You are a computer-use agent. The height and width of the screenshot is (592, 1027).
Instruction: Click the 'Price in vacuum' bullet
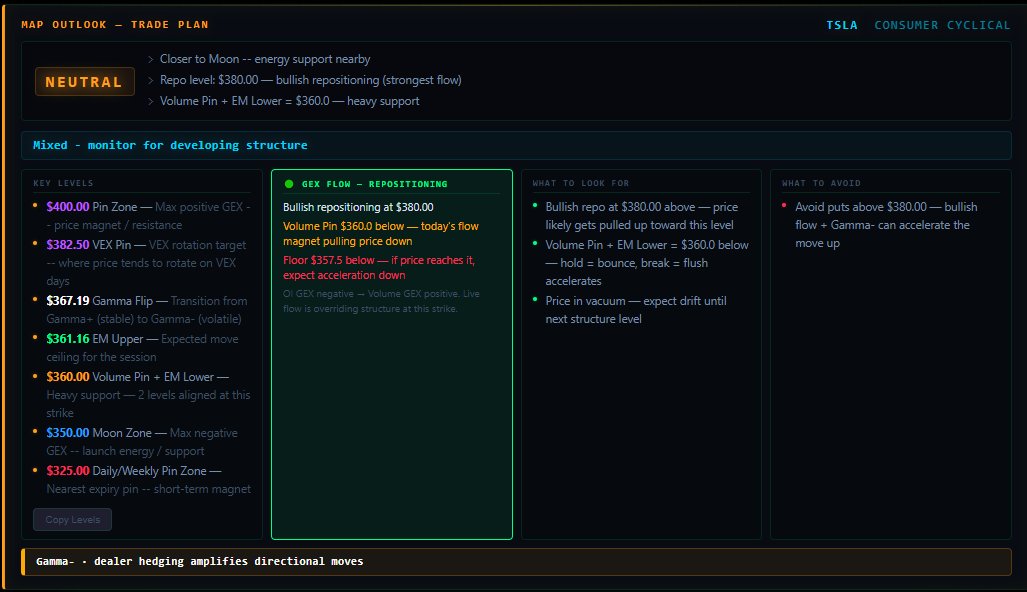[635, 310]
